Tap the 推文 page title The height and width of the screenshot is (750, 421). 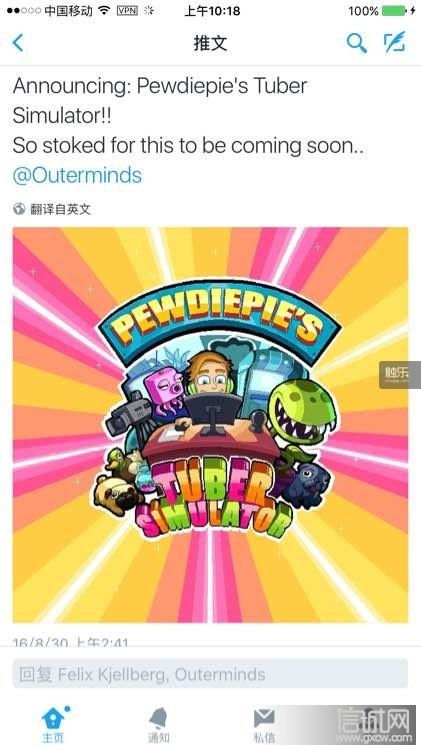[210, 43]
